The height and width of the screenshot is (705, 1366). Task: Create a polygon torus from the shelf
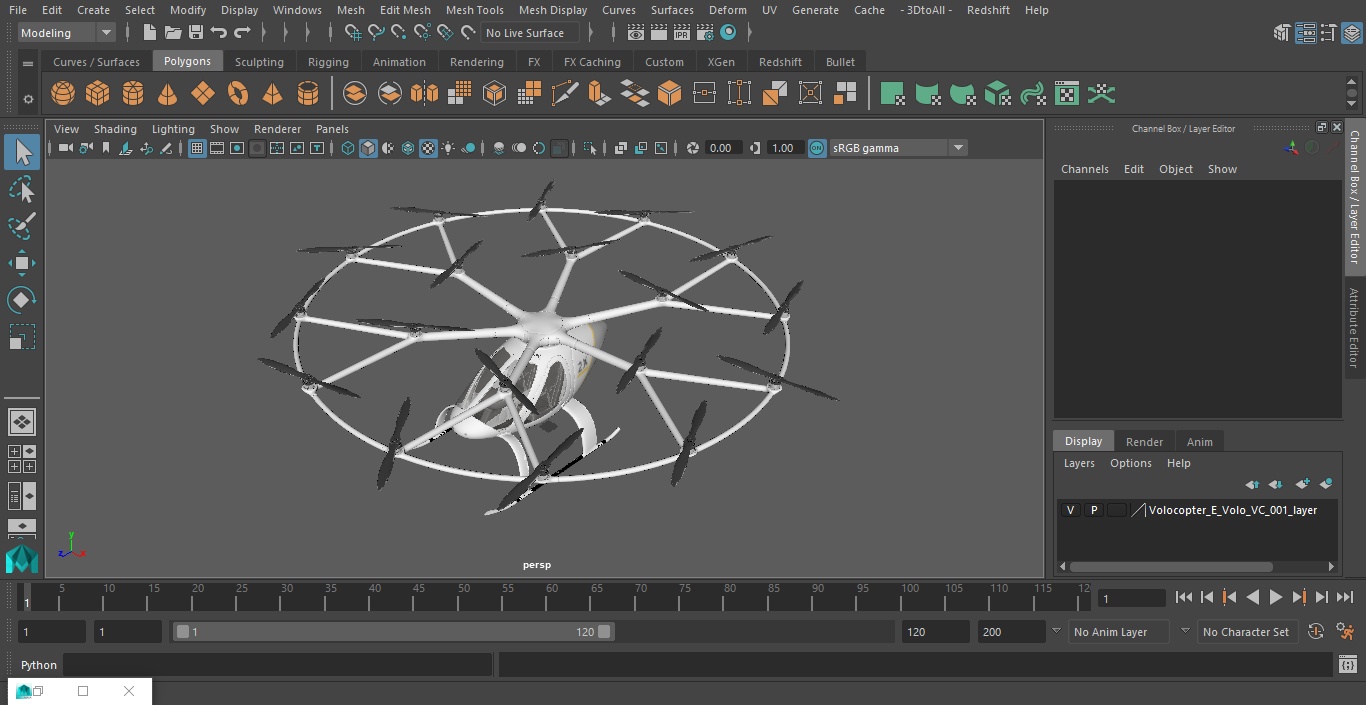pos(238,94)
